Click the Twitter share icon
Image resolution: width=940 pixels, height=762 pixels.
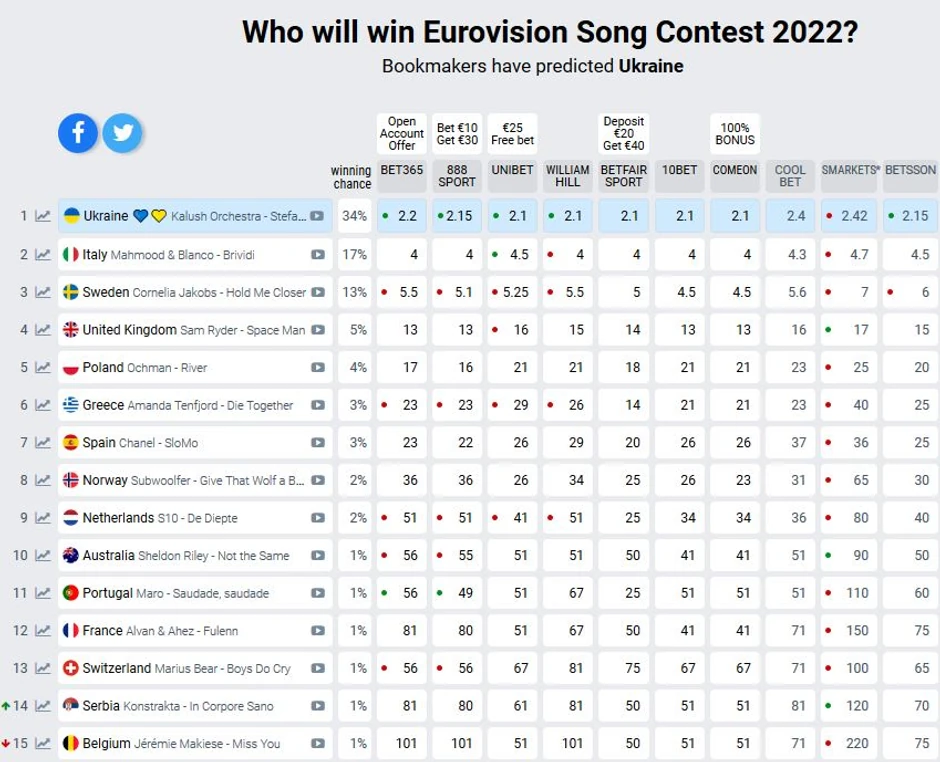click(x=122, y=133)
